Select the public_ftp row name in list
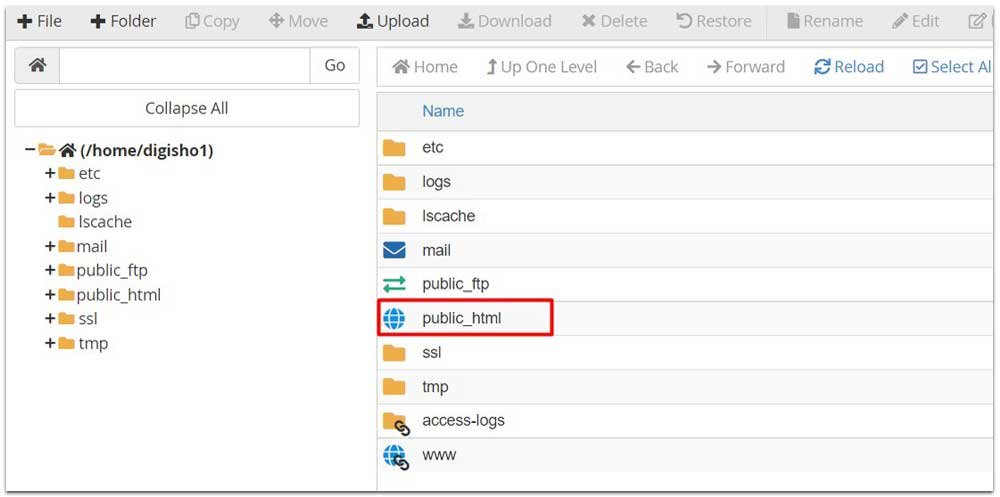Viewport: 1000px width, 497px height. click(455, 284)
